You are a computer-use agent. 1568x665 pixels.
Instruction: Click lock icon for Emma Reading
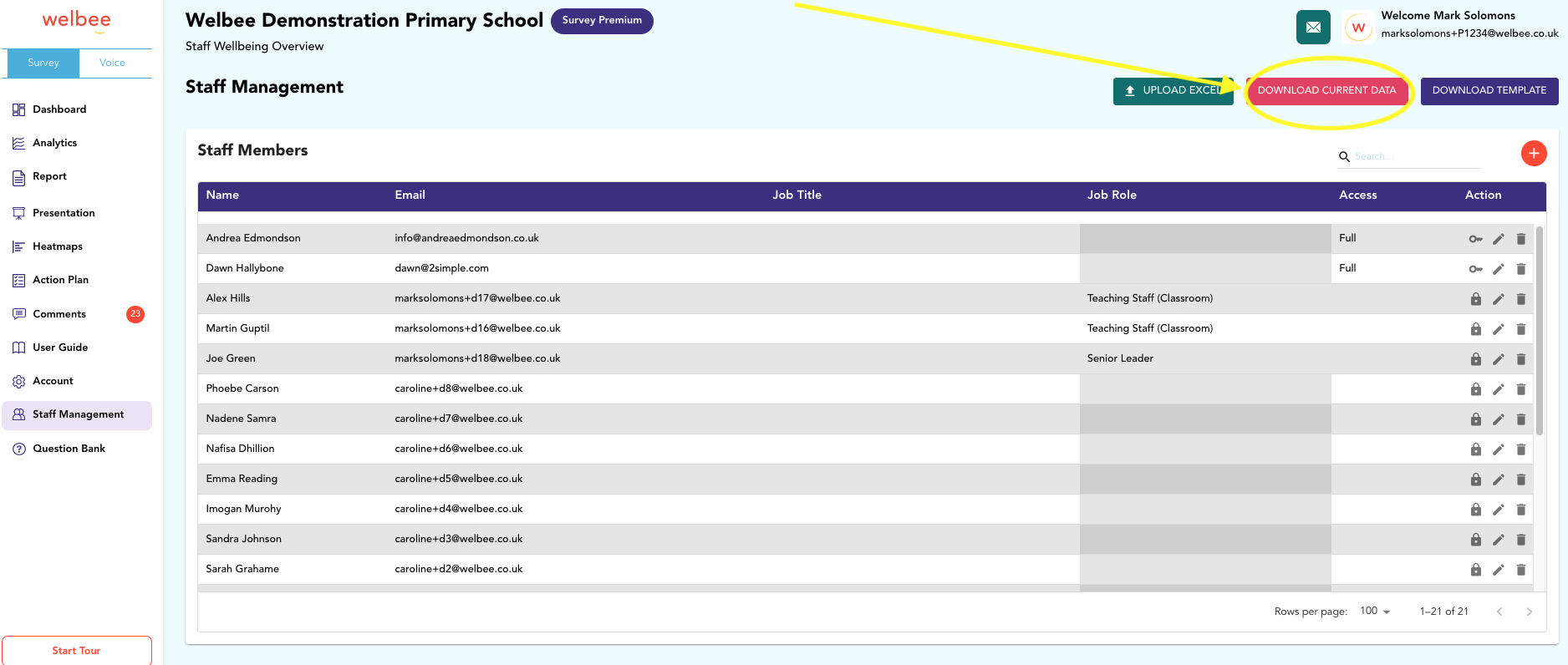pos(1476,480)
